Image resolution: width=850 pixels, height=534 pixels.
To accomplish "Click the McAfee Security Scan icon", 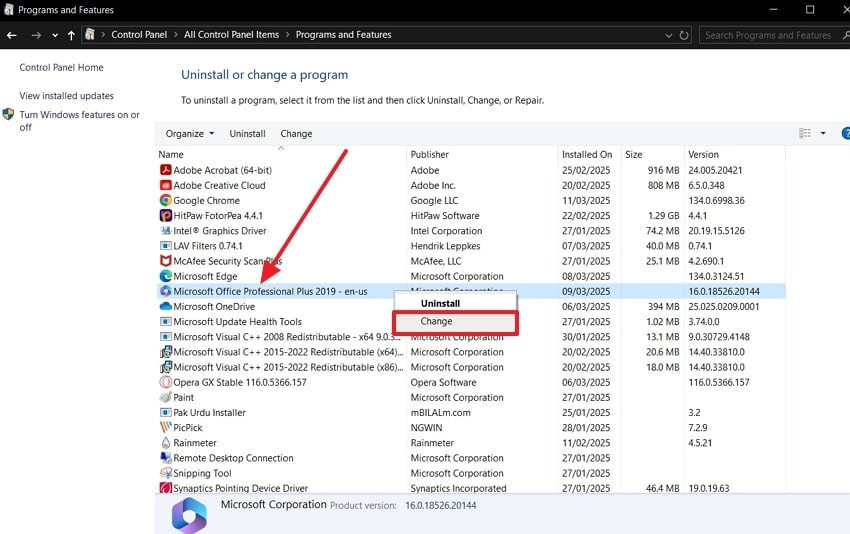I will pyautogui.click(x=166, y=261).
